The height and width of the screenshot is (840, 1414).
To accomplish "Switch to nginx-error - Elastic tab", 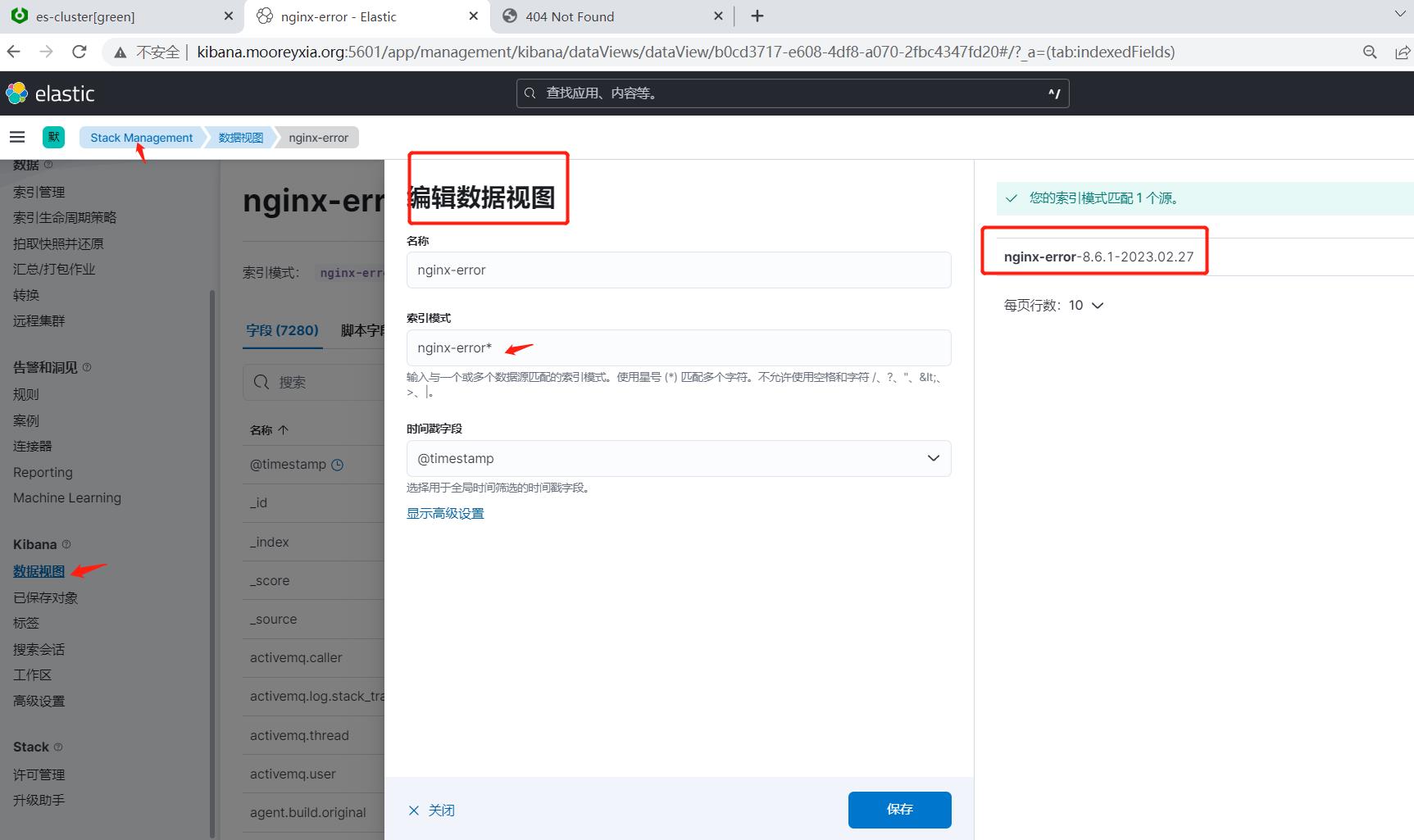I will pyautogui.click(x=367, y=16).
